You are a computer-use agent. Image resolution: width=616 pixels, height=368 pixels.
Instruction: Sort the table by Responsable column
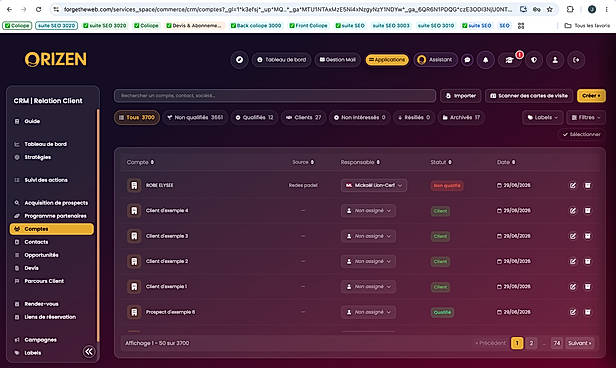click(x=360, y=162)
